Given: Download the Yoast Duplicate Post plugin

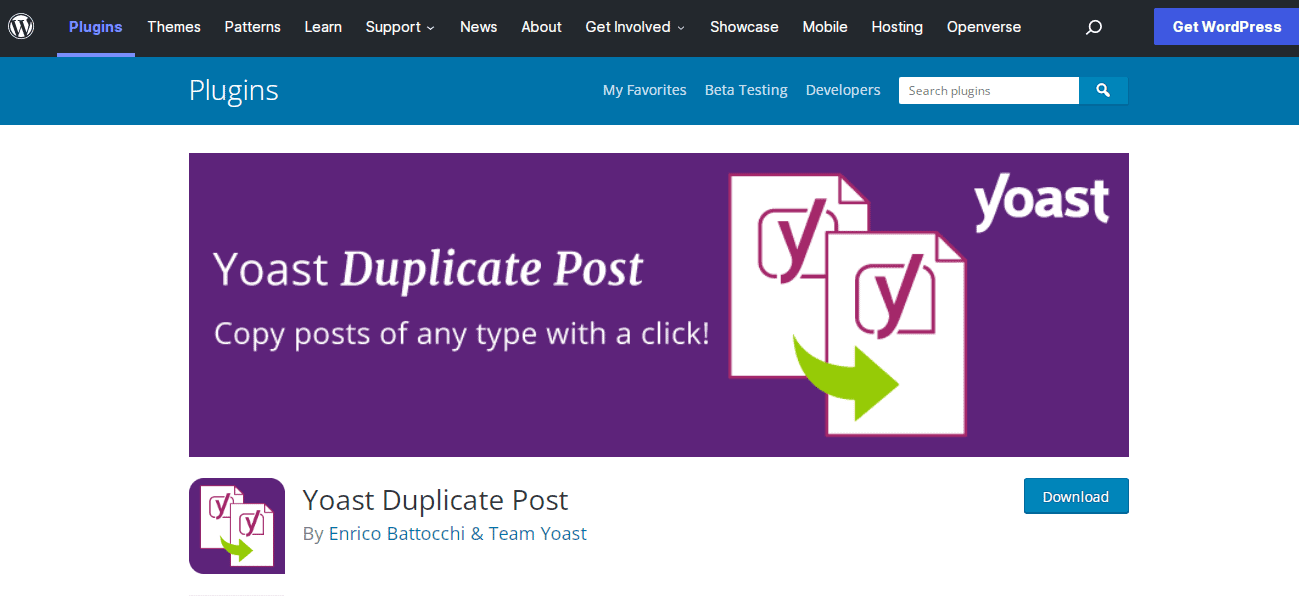Looking at the screenshot, I should pos(1076,496).
